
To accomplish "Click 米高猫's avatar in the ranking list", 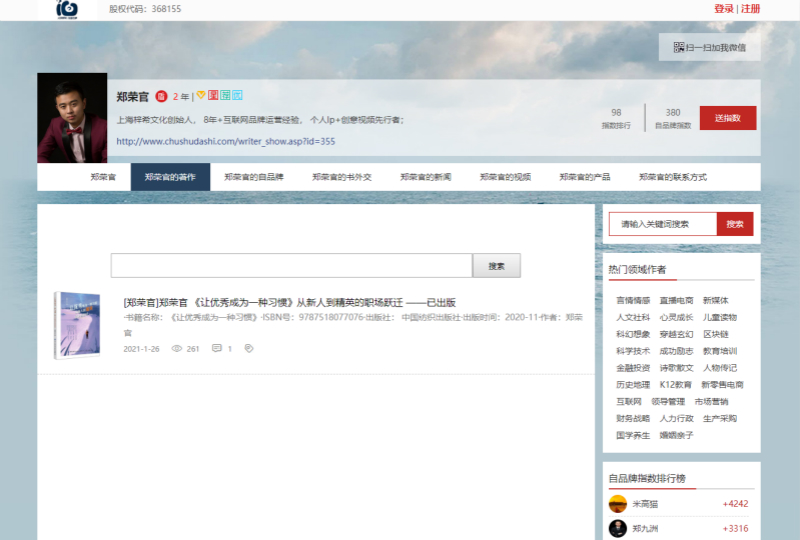I will coord(618,503).
